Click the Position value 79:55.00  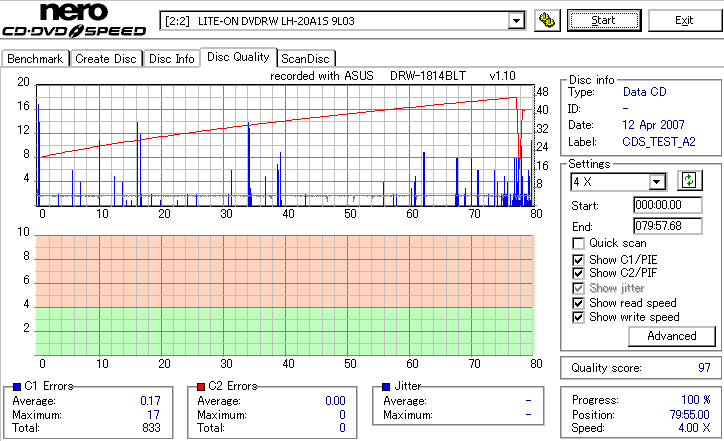coord(690,415)
